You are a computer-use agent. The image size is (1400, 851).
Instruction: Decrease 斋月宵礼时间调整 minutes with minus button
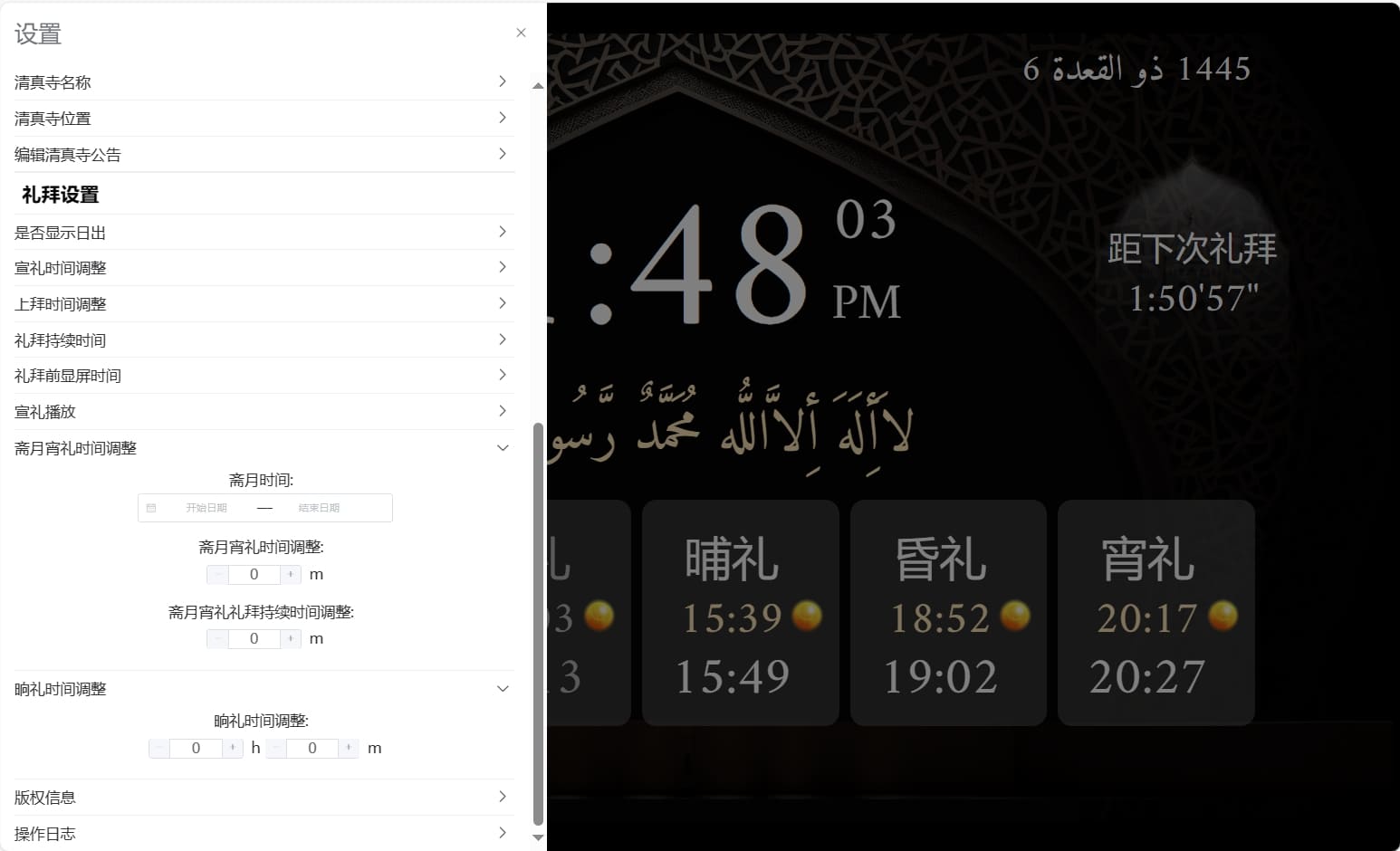pyautogui.click(x=217, y=574)
